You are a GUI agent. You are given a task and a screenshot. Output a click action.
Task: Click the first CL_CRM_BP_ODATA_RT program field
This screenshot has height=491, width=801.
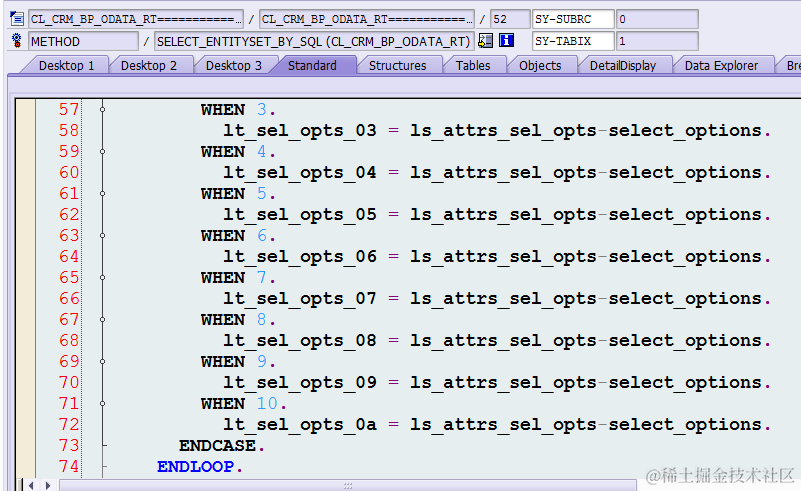(136, 19)
